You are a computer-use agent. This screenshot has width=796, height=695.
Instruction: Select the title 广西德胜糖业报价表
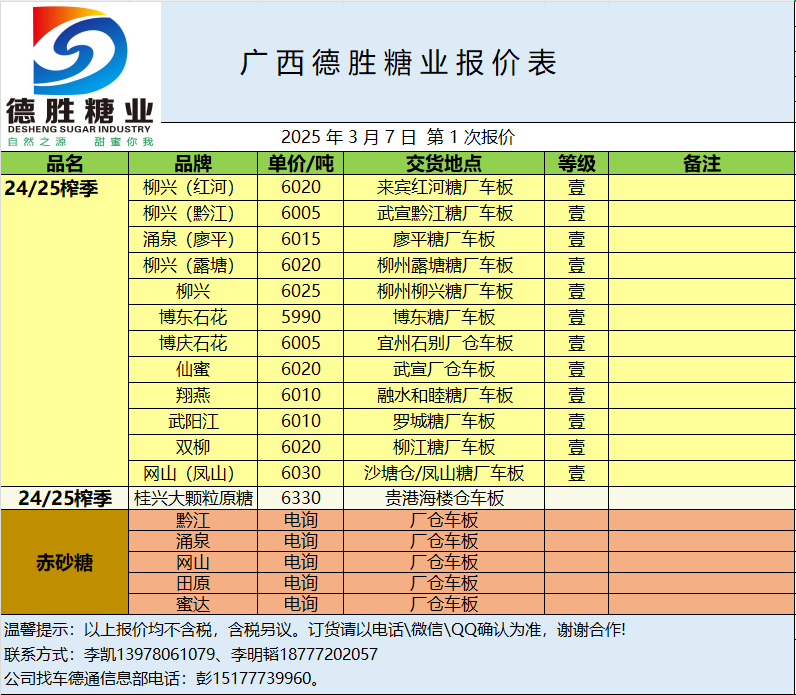pyautogui.click(x=398, y=63)
